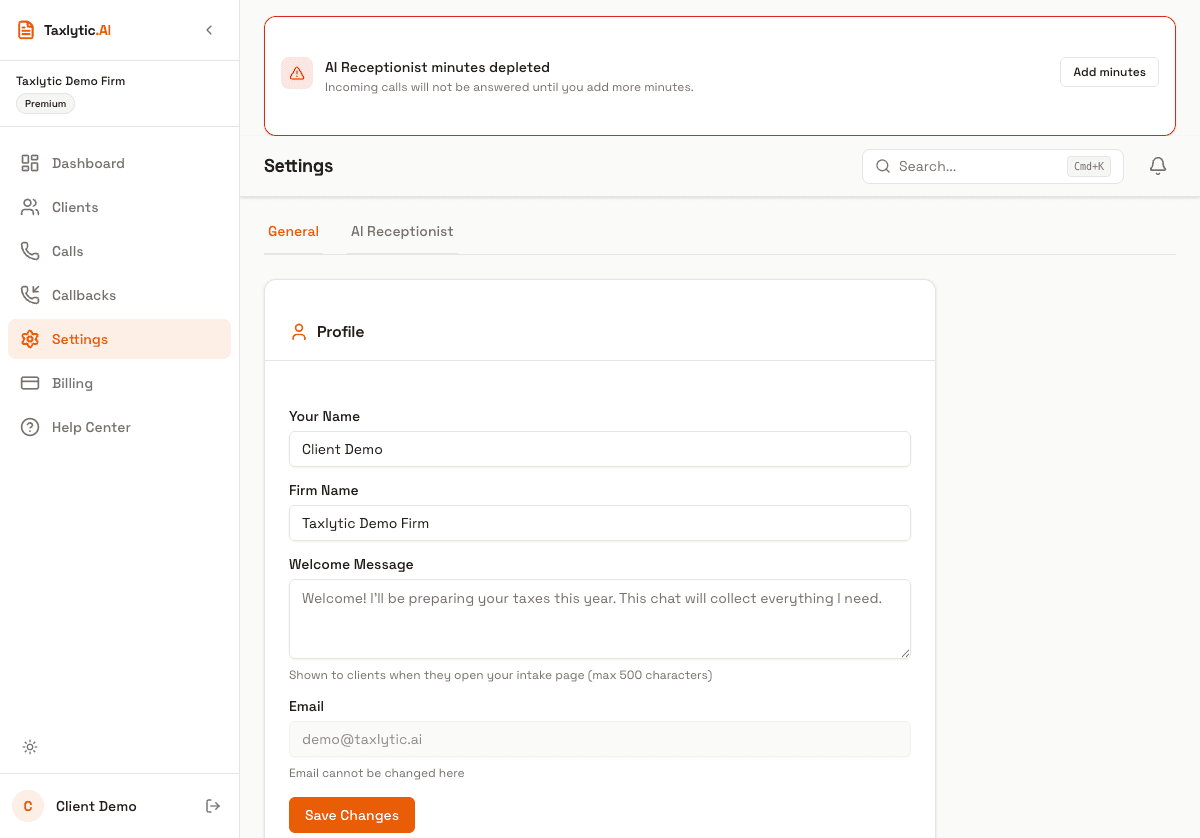This screenshot has height=838, width=1200.
Task: Click the search magnifier icon
Action: 883,166
